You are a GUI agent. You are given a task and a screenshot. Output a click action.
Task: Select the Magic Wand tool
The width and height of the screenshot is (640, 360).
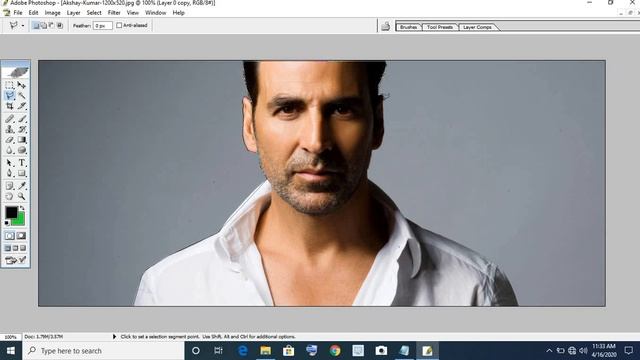pos(22,96)
